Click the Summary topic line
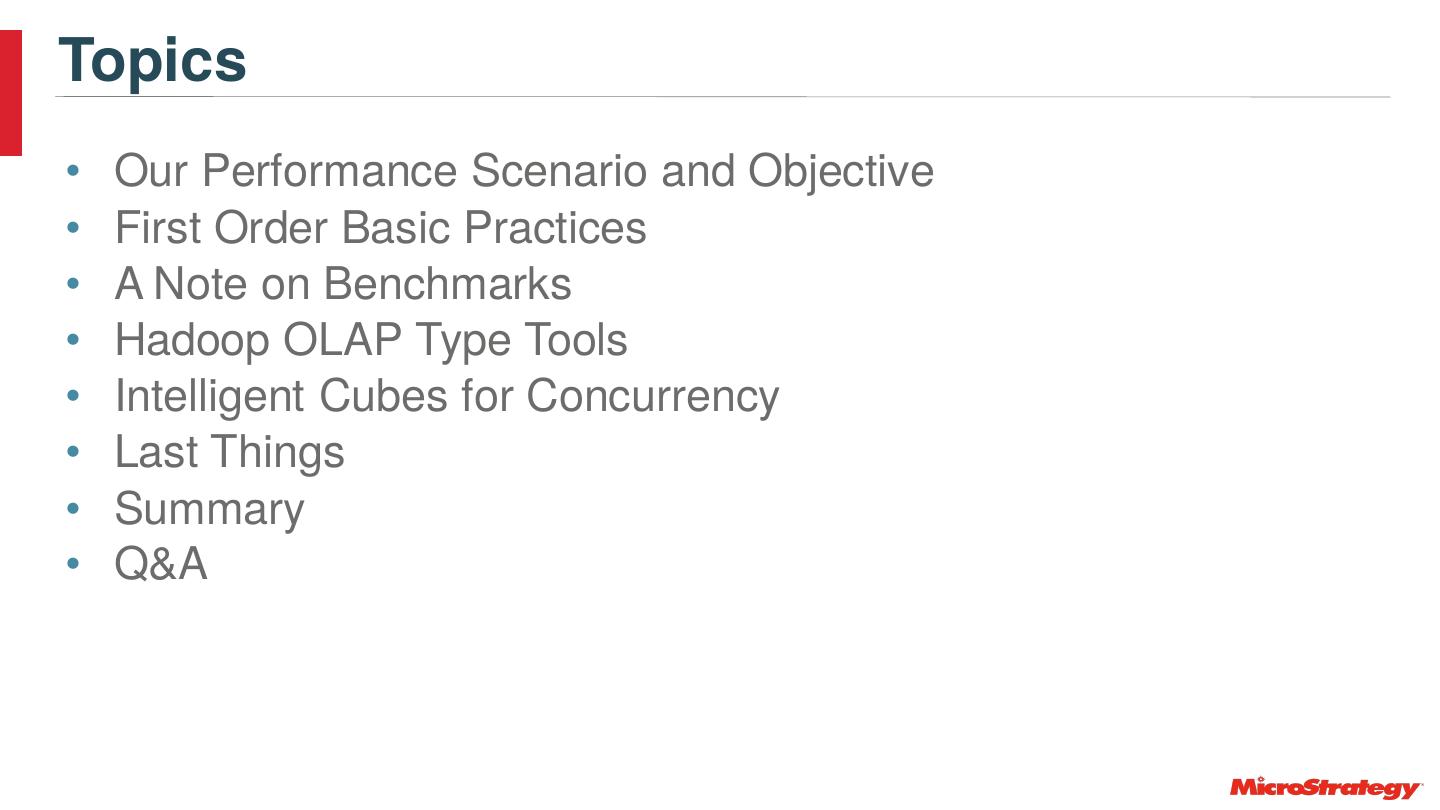This screenshot has height=810, width=1440. coord(209,508)
